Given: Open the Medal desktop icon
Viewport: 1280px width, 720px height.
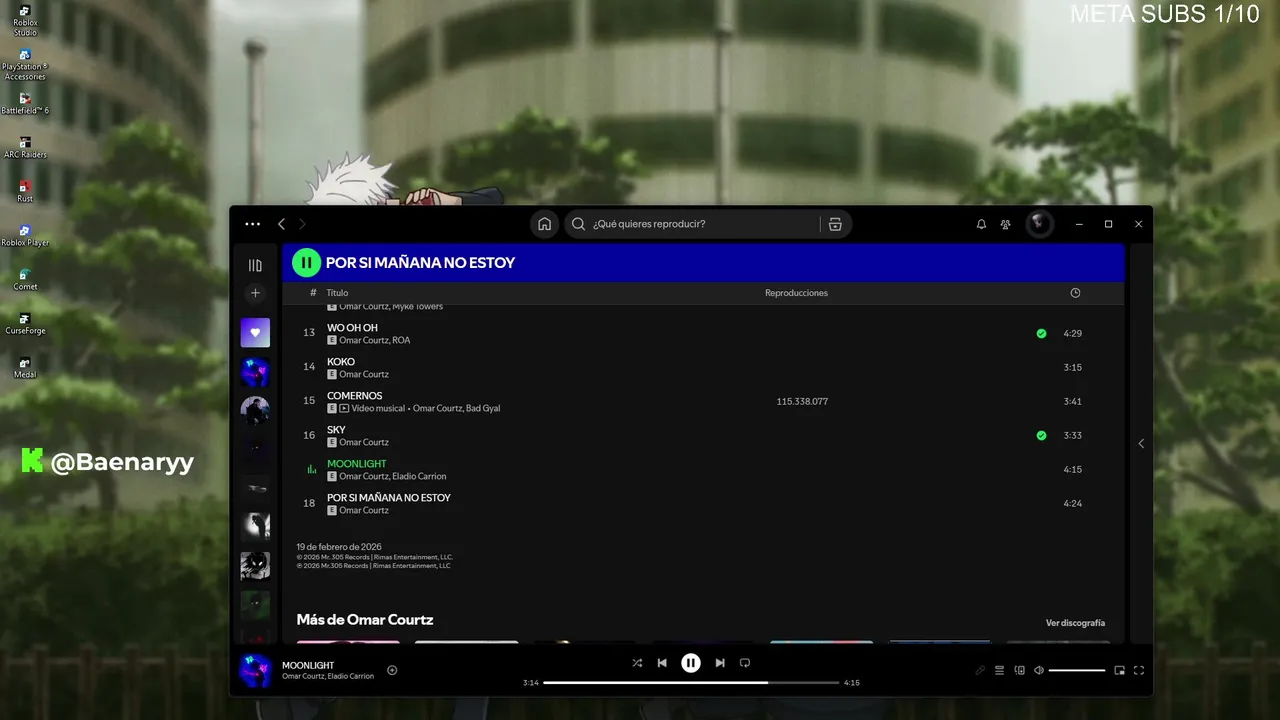Looking at the screenshot, I should pos(25,367).
